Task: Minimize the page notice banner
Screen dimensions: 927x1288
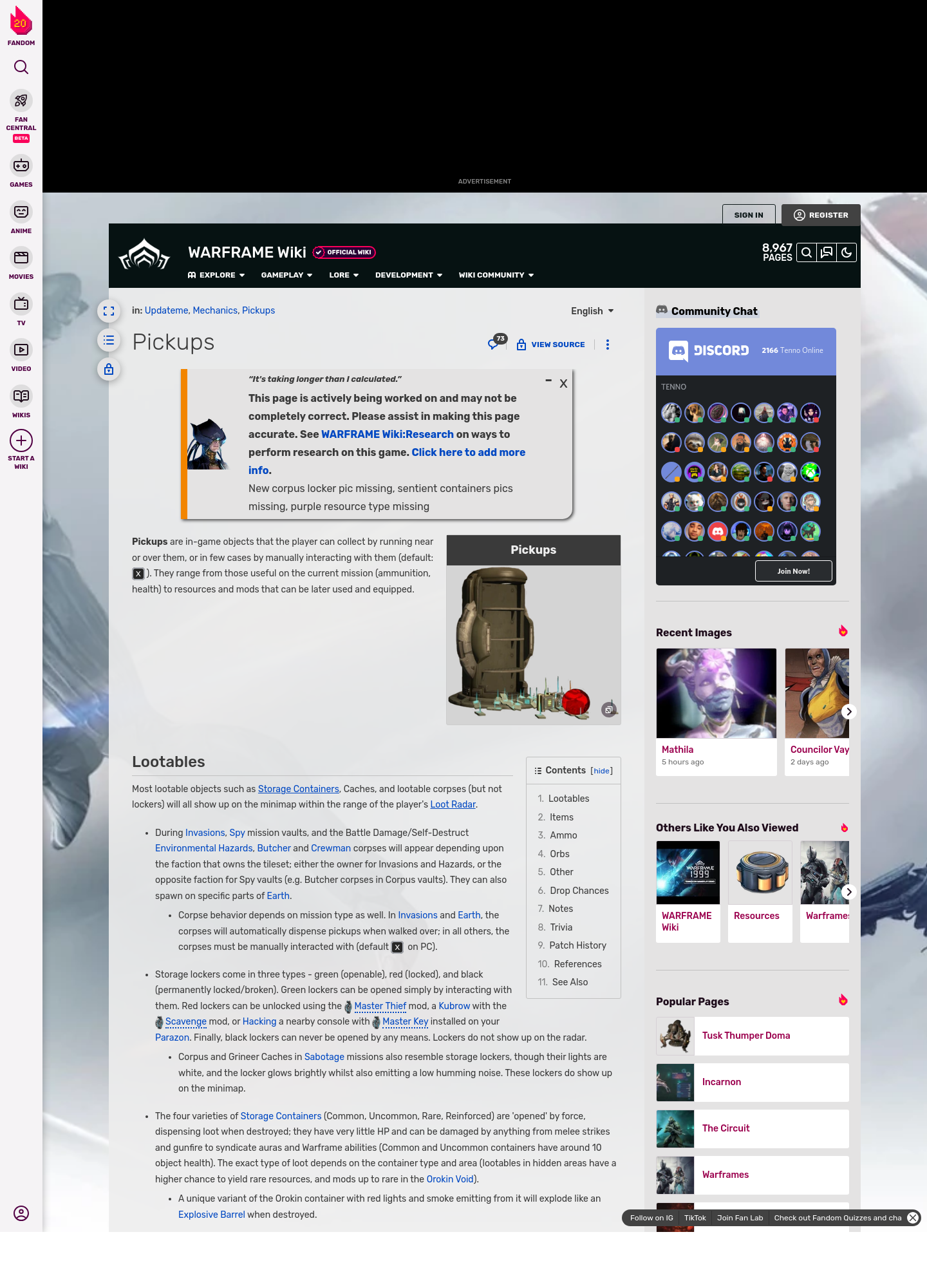Action: coord(548,381)
